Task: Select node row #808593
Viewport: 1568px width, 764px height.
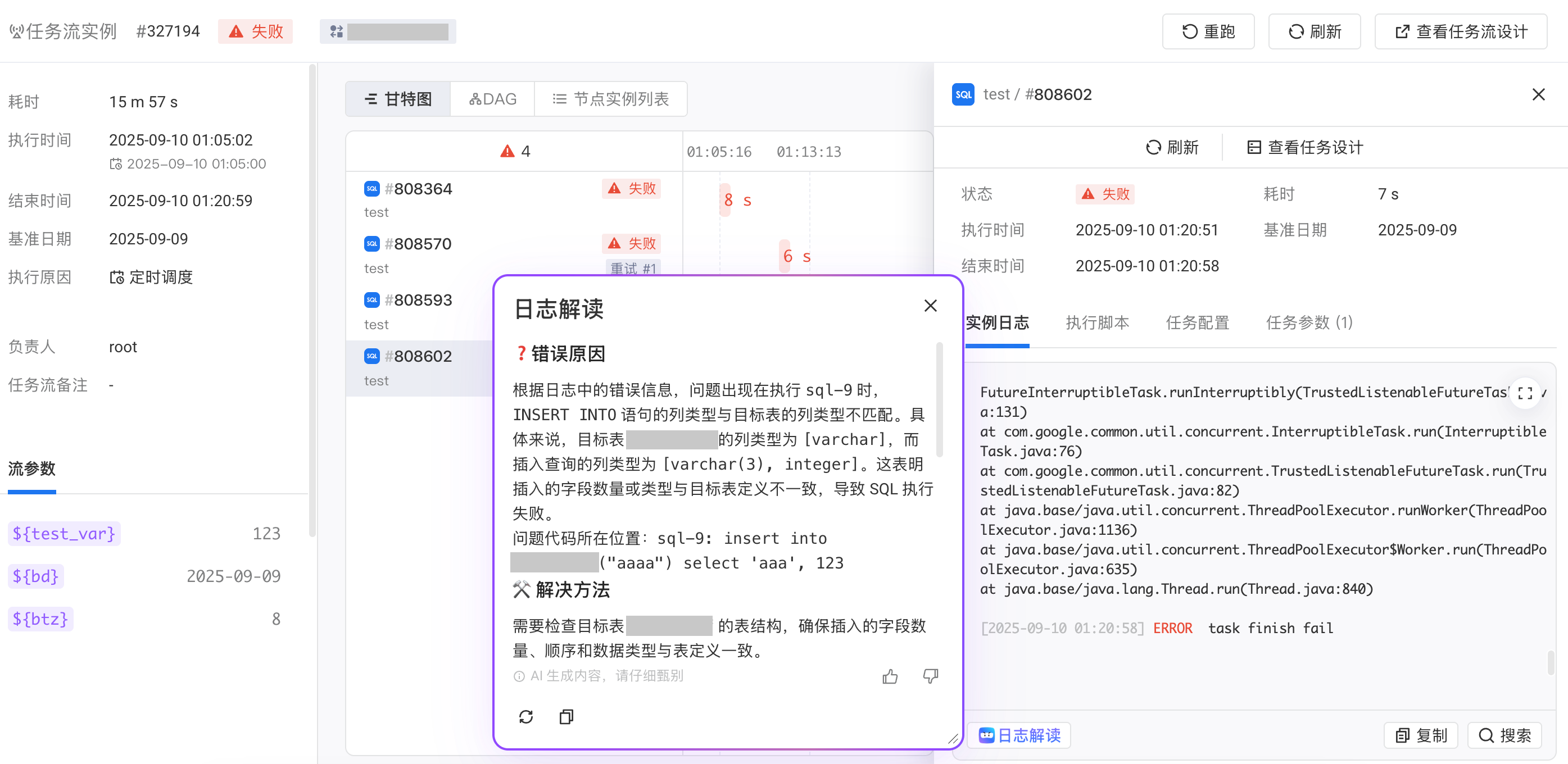Action: point(419,312)
